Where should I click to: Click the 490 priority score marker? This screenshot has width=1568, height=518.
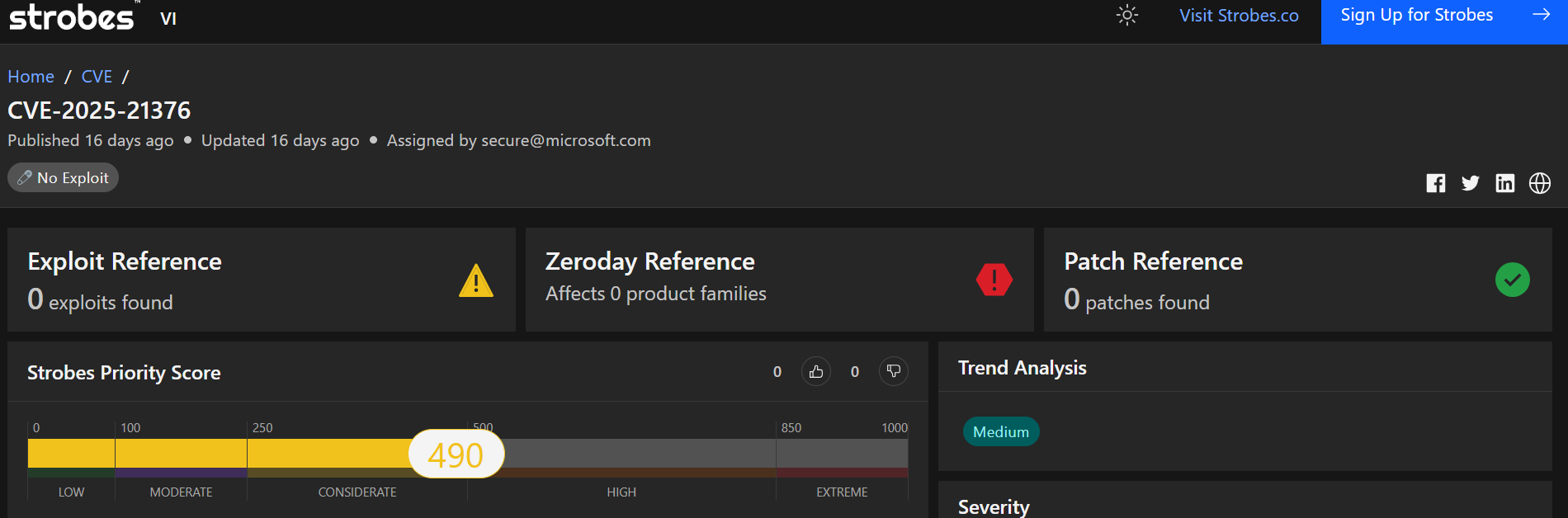pyautogui.click(x=456, y=454)
